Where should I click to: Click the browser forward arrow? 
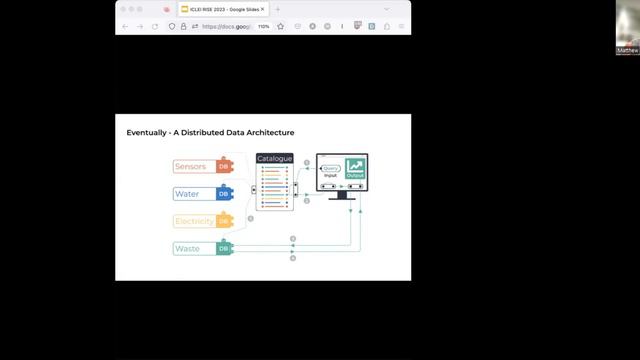[x=140, y=27]
